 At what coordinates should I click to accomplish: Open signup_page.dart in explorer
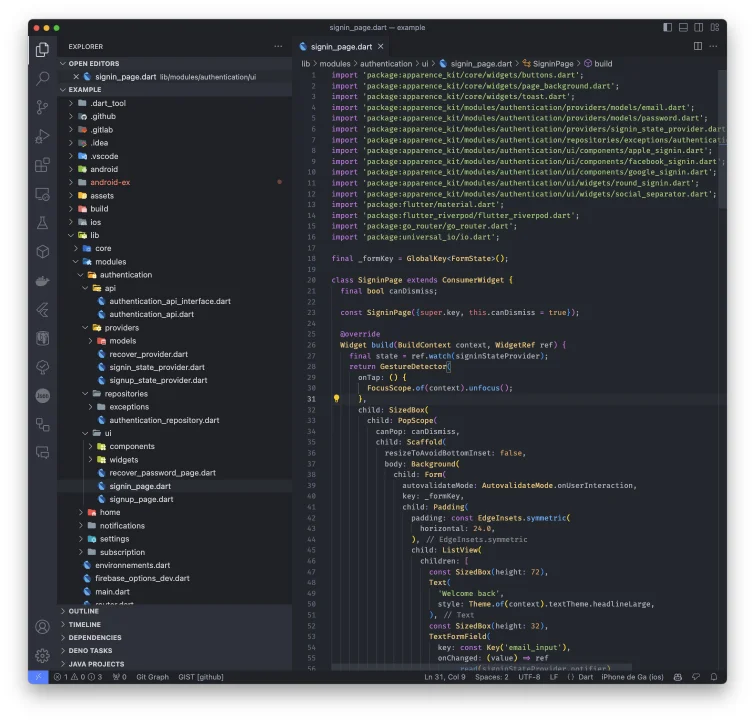click(x=175, y=499)
